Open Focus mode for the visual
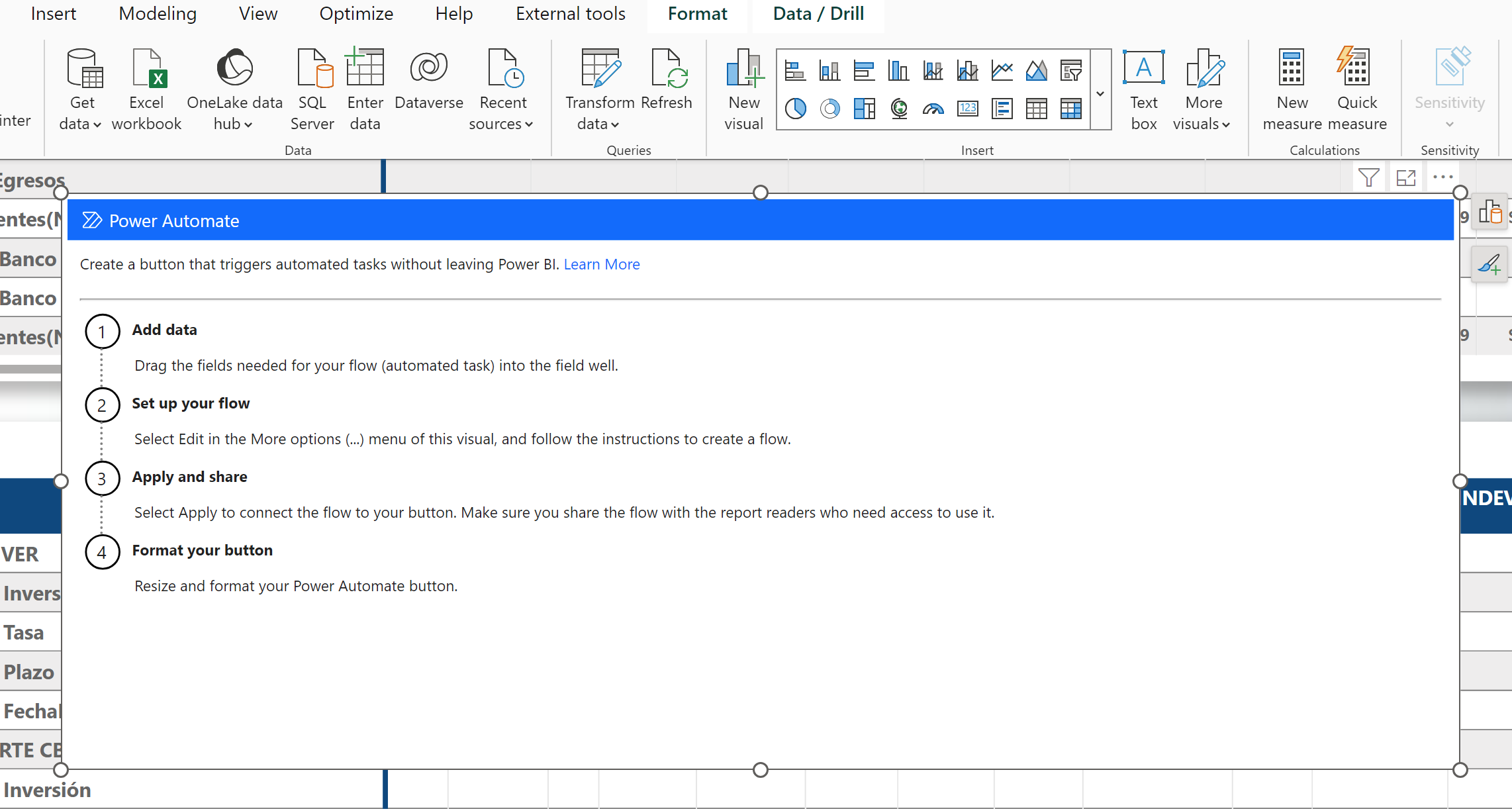The height and width of the screenshot is (809, 1512). click(1405, 177)
